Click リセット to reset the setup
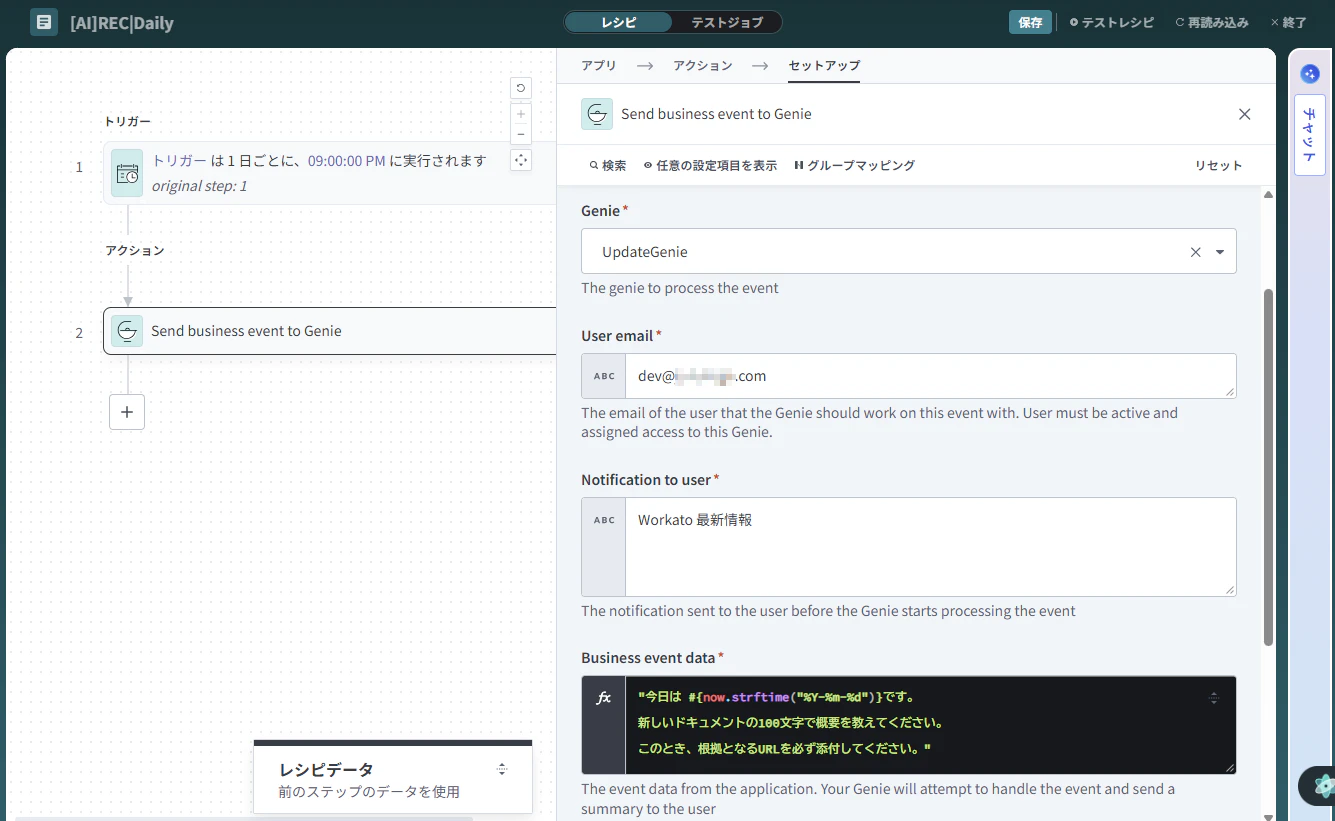The width and height of the screenshot is (1335, 821). click(x=1218, y=165)
